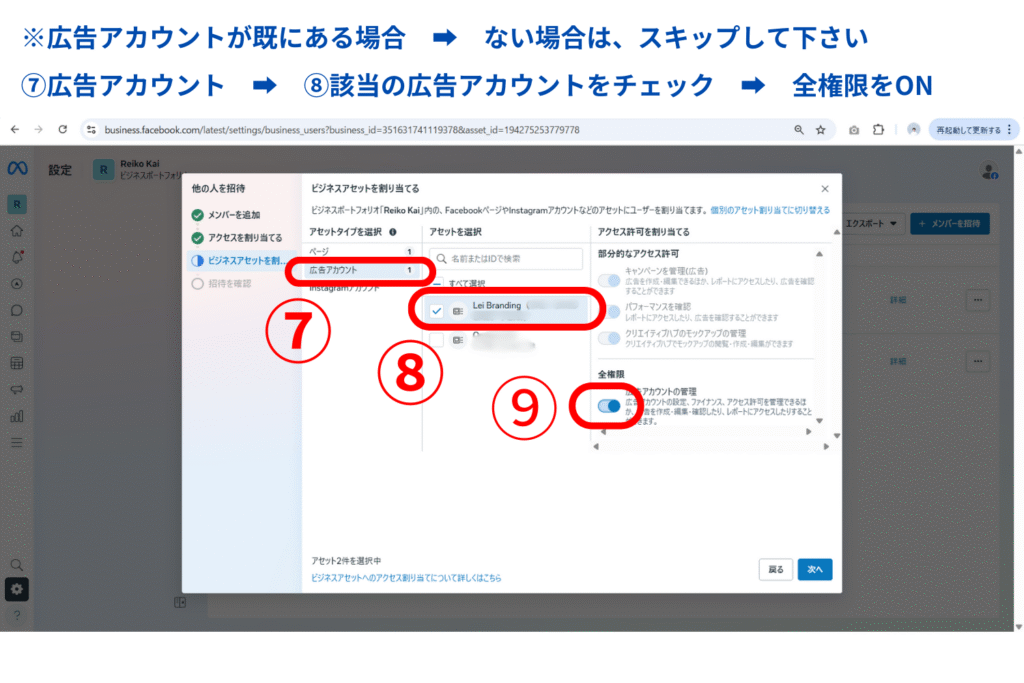Click the Meta logo in the sidebar
This screenshot has width=1024, height=683.
[x=17, y=166]
